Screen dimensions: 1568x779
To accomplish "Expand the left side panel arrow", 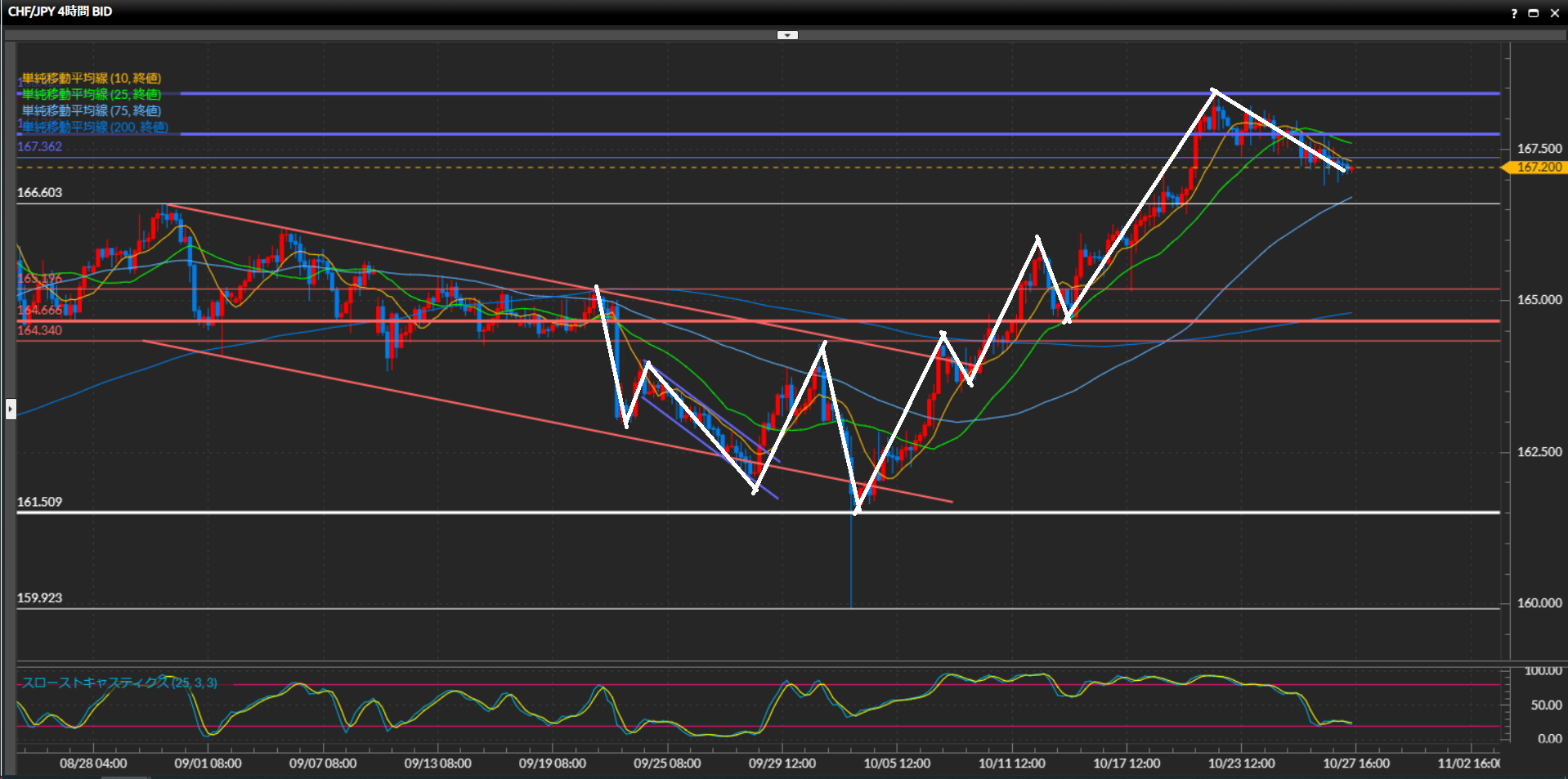I will 11,408.
